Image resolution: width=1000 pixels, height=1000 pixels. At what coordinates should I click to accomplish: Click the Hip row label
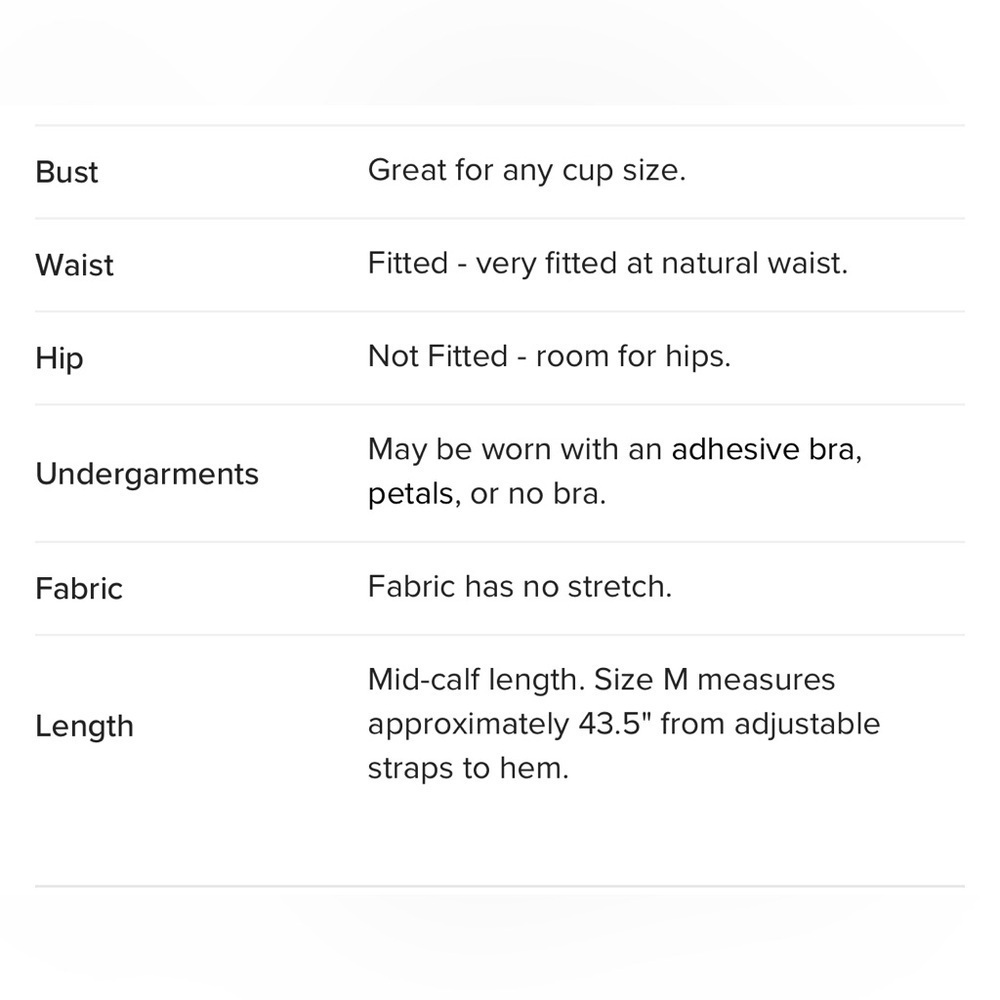point(59,358)
